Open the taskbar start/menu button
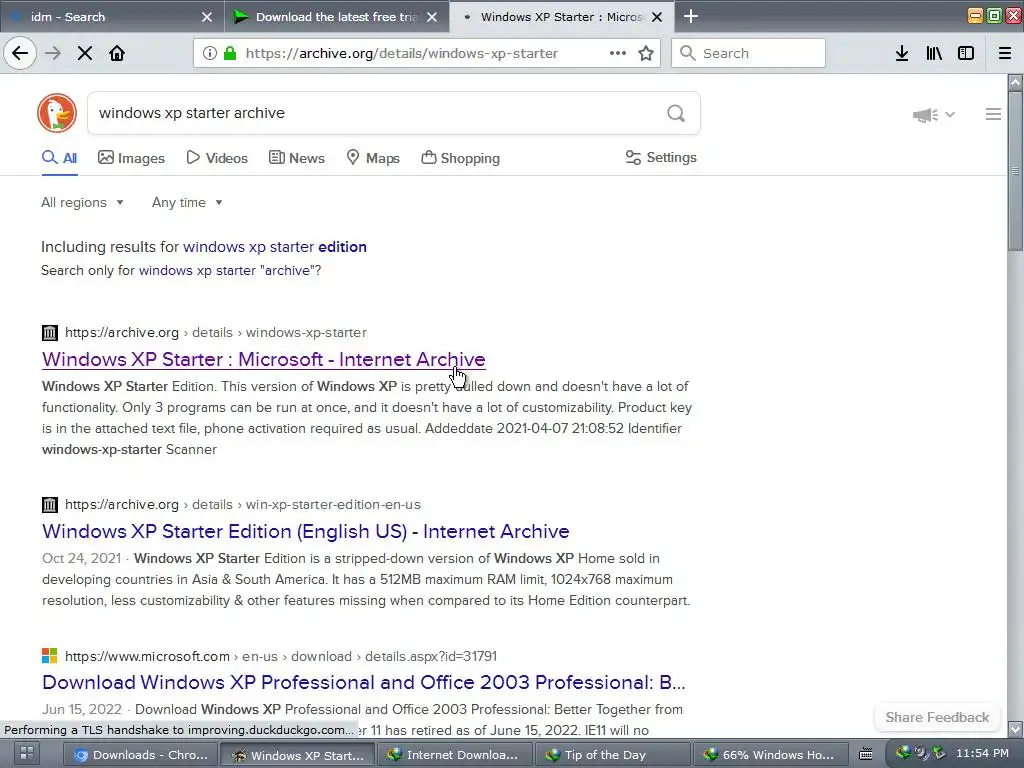The width and height of the screenshot is (1024, 768). 27,754
